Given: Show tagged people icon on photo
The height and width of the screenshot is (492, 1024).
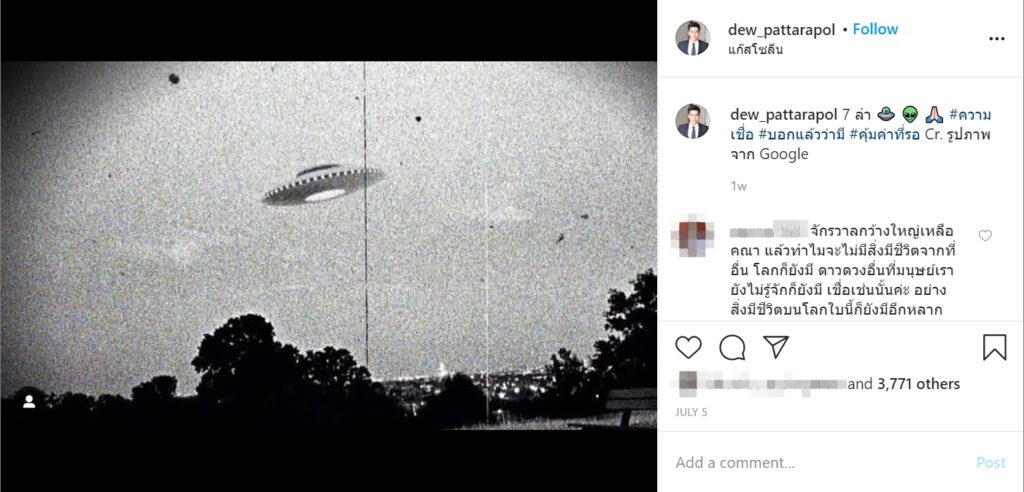Looking at the screenshot, I should pos(29,402).
